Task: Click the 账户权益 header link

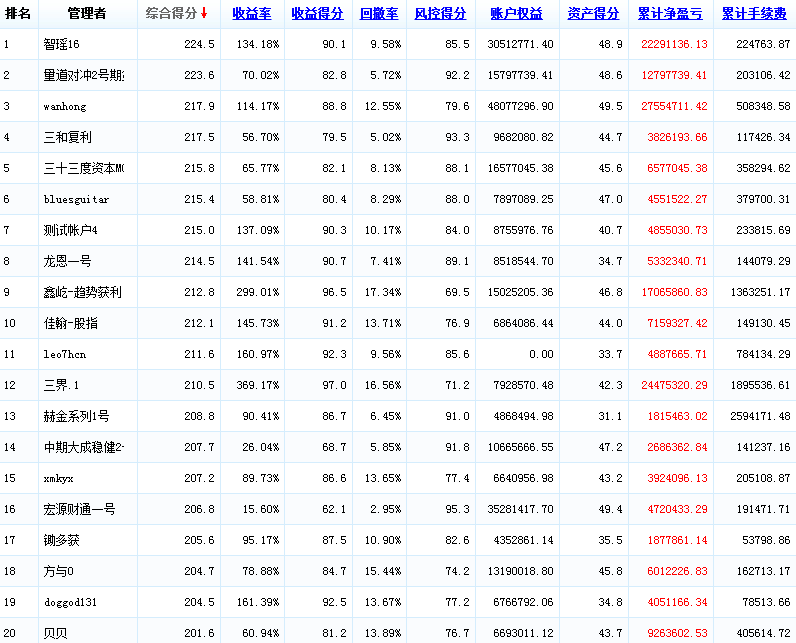Action: (517, 14)
